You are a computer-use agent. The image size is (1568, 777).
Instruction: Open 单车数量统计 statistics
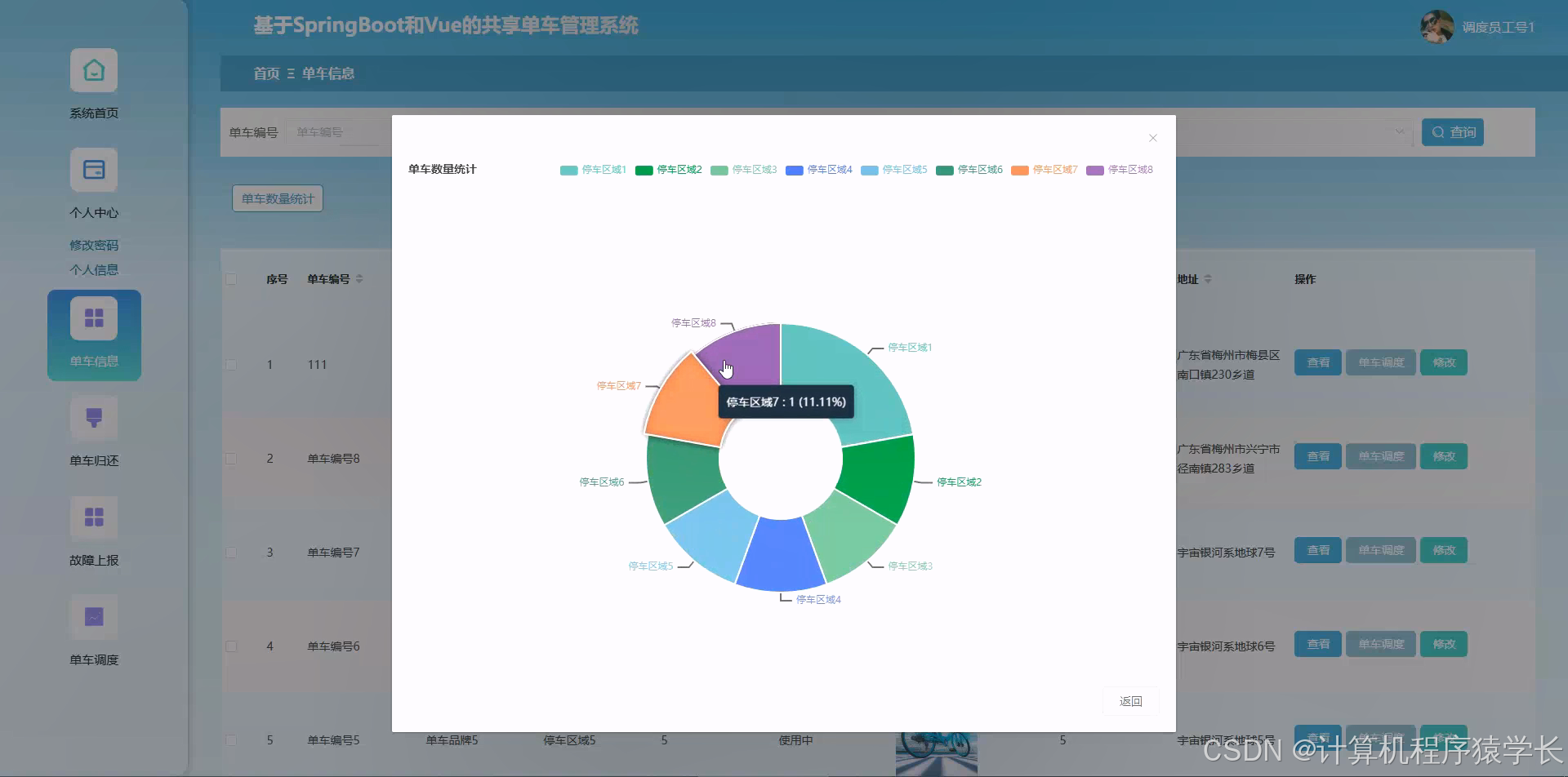(277, 198)
